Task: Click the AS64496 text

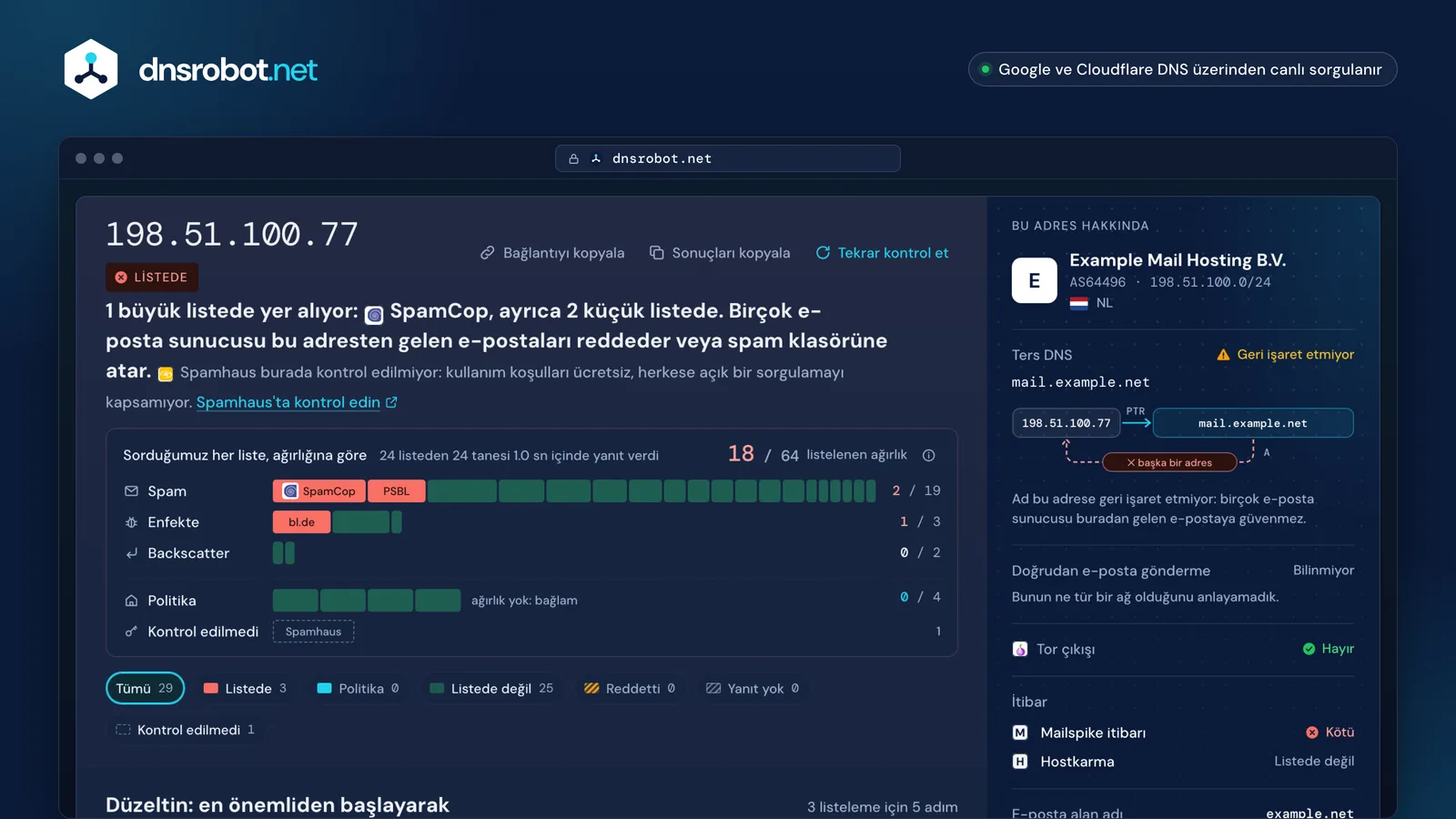Action: pos(1097,282)
